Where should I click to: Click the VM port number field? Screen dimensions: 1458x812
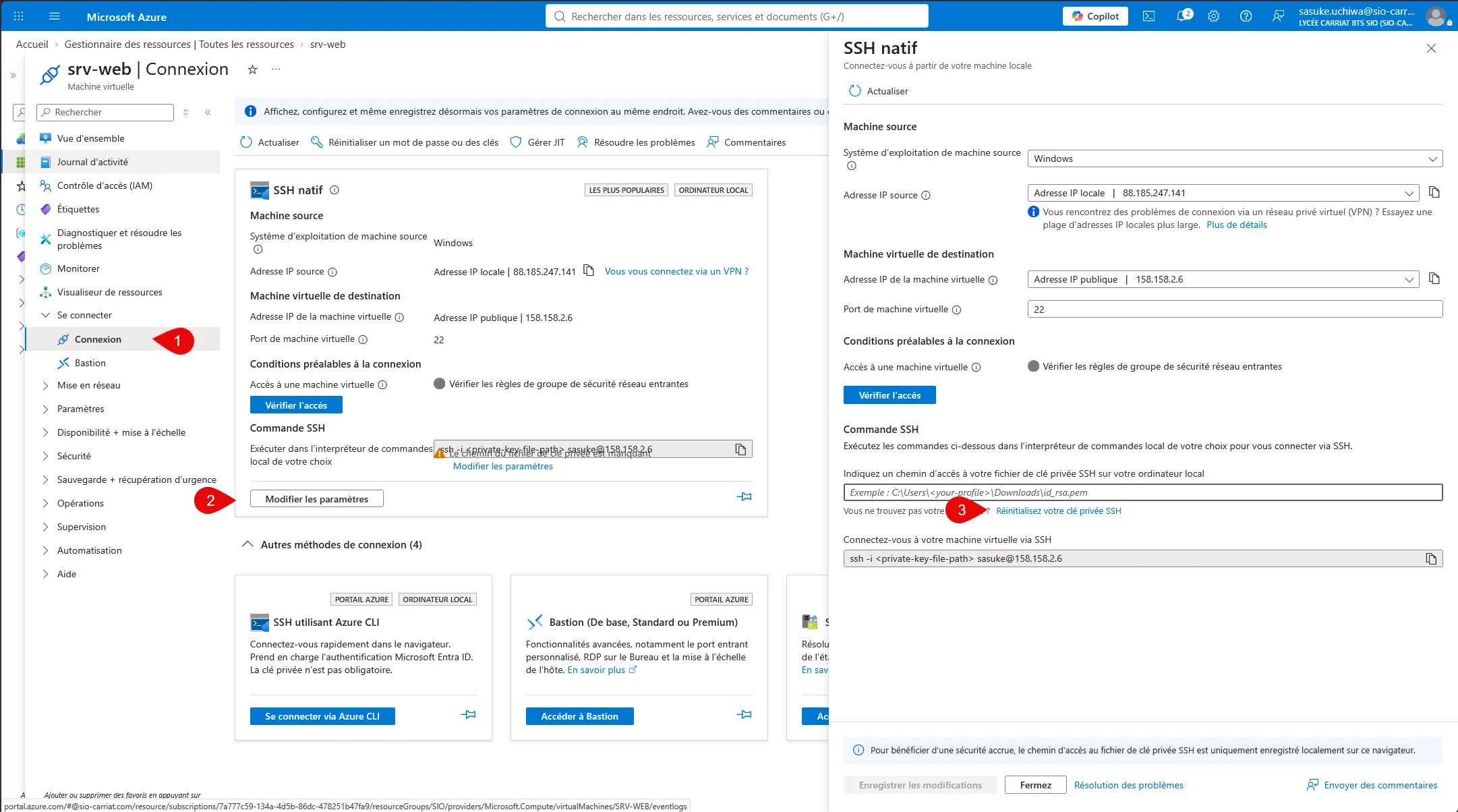1235,310
